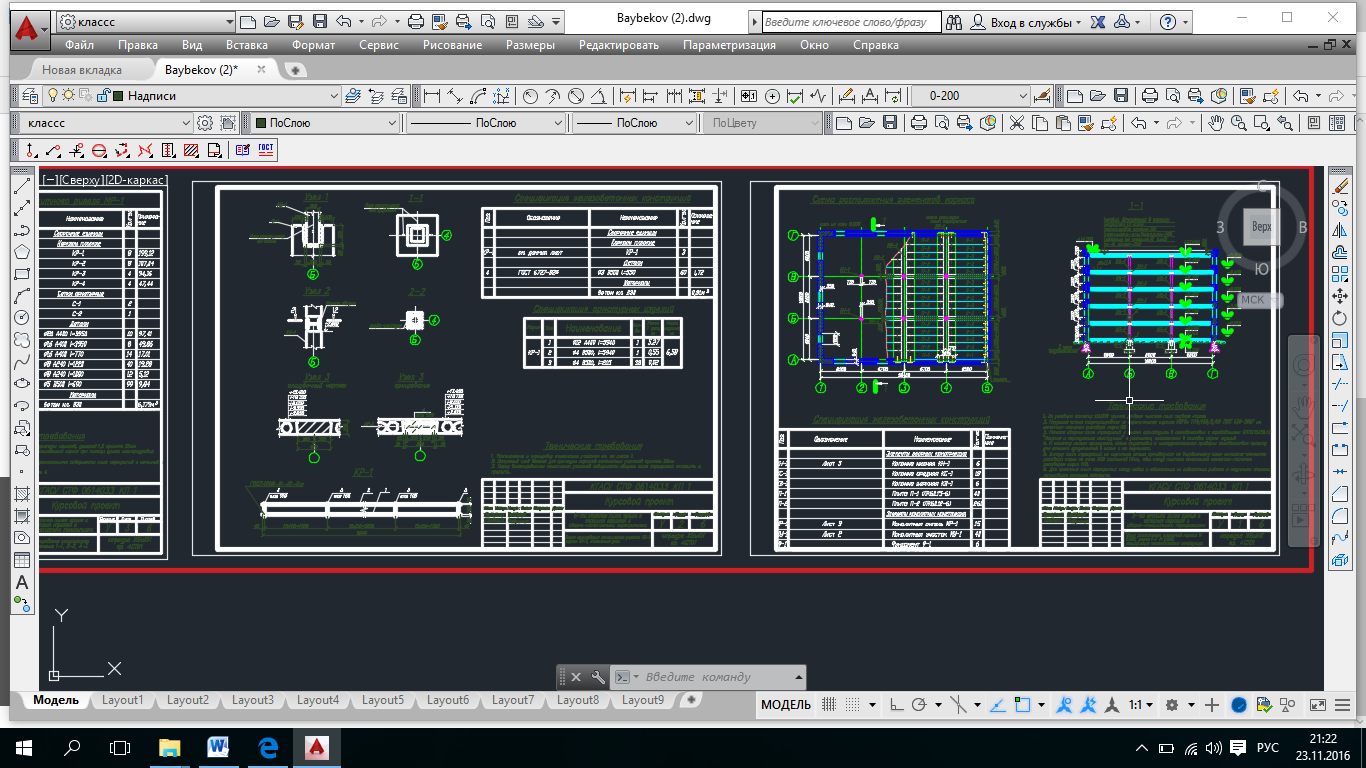Viewport: 1366px width, 768px height.
Task: Switch to the Layout9 tab
Action: pos(643,700)
